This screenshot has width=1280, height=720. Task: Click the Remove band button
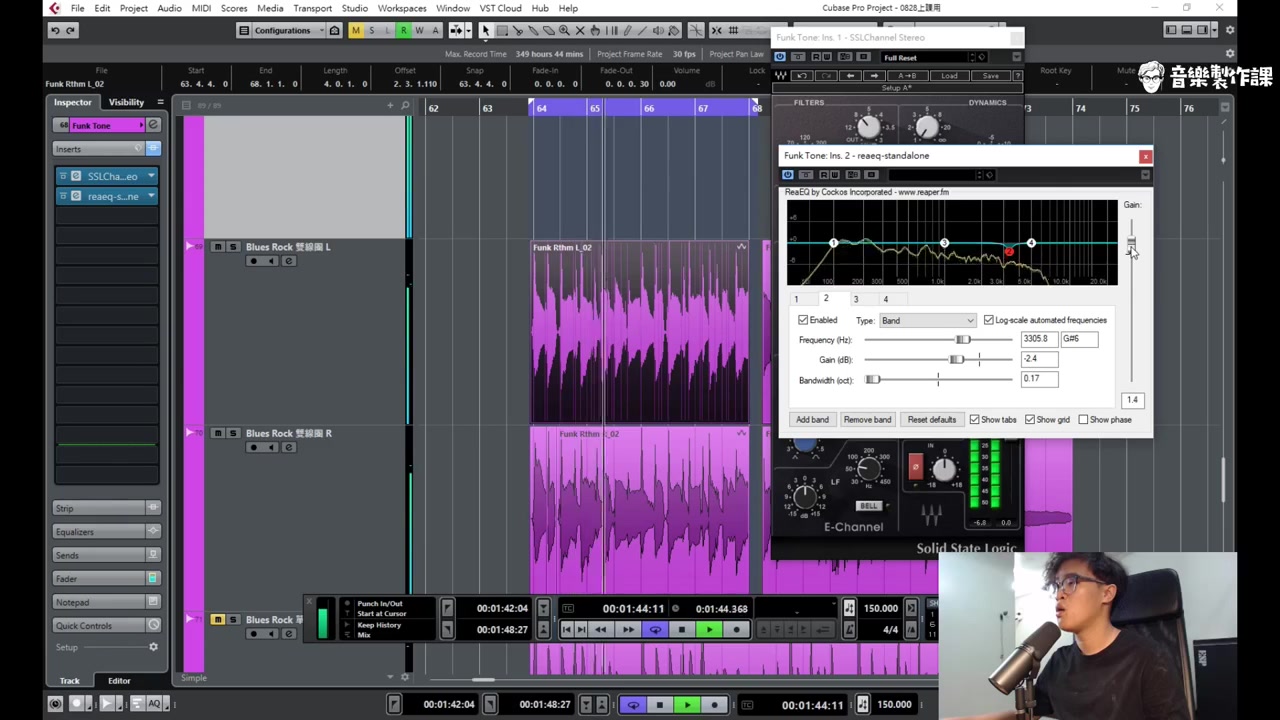[867, 420]
